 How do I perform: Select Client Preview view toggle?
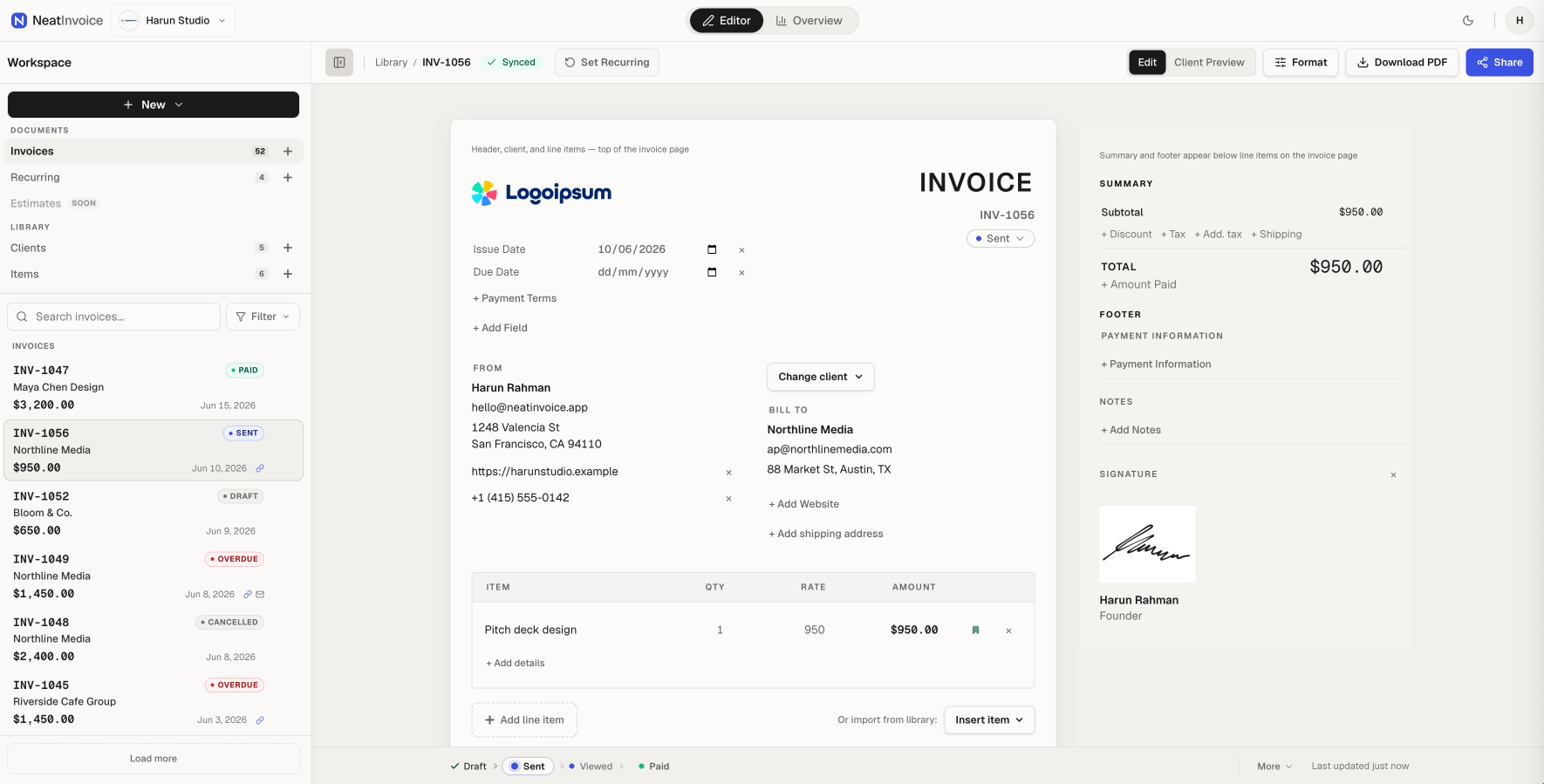tap(1209, 62)
